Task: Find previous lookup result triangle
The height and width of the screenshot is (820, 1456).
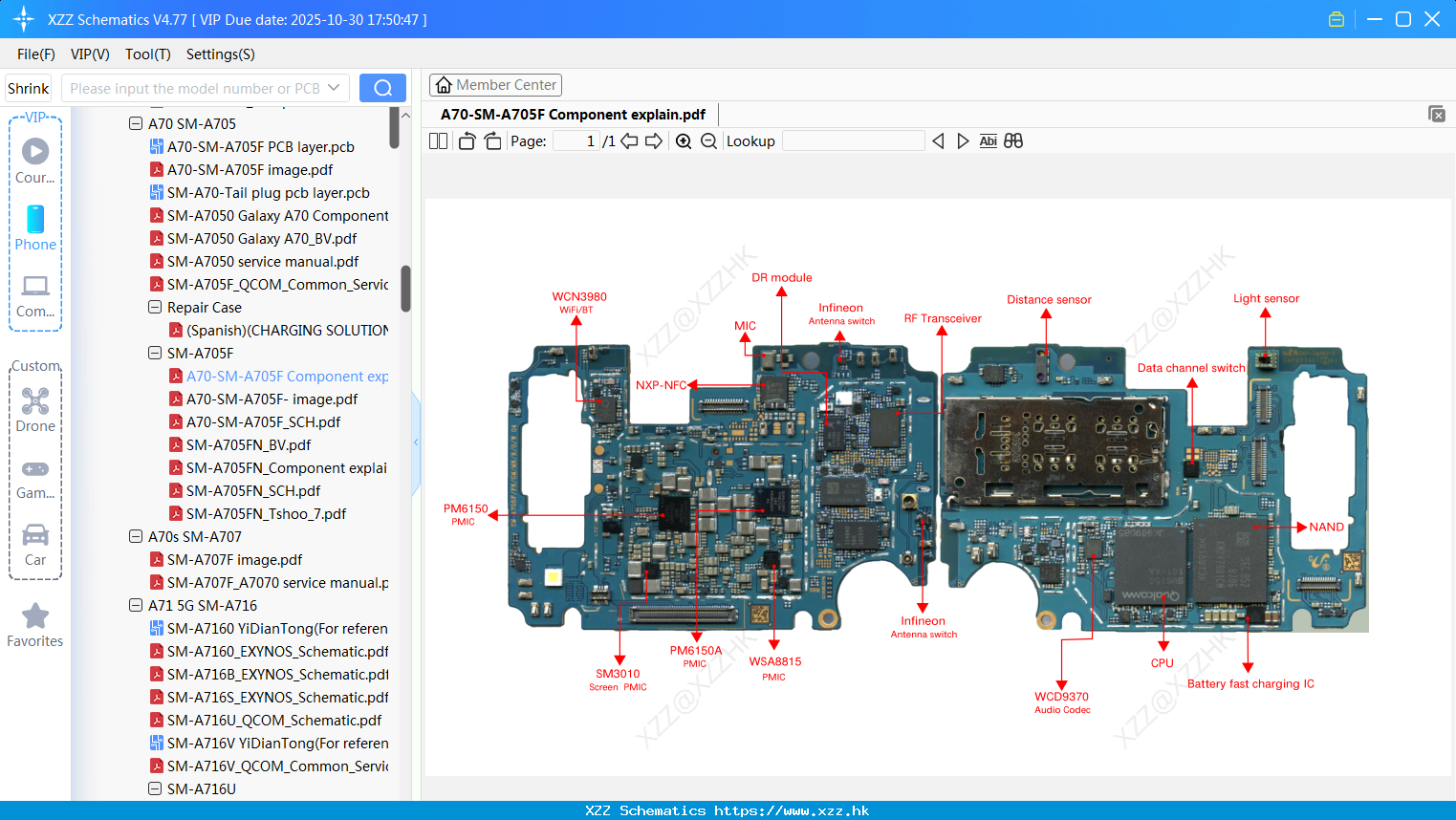Action: [x=938, y=140]
